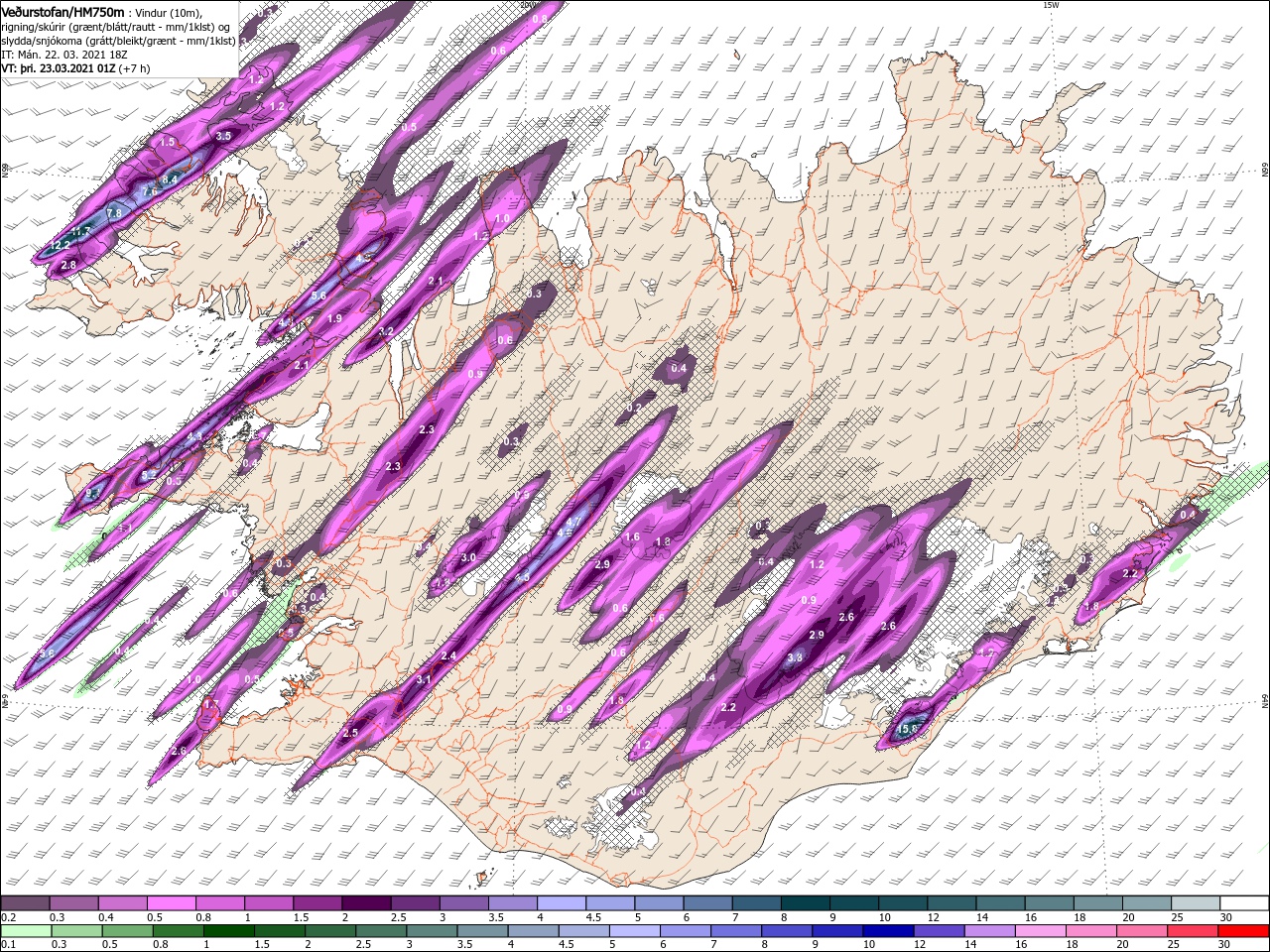Image resolution: width=1270 pixels, height=952 pixels.
Task: Click the darkest green swatch labeled 1 in lower legend
Action: [229, 931]
